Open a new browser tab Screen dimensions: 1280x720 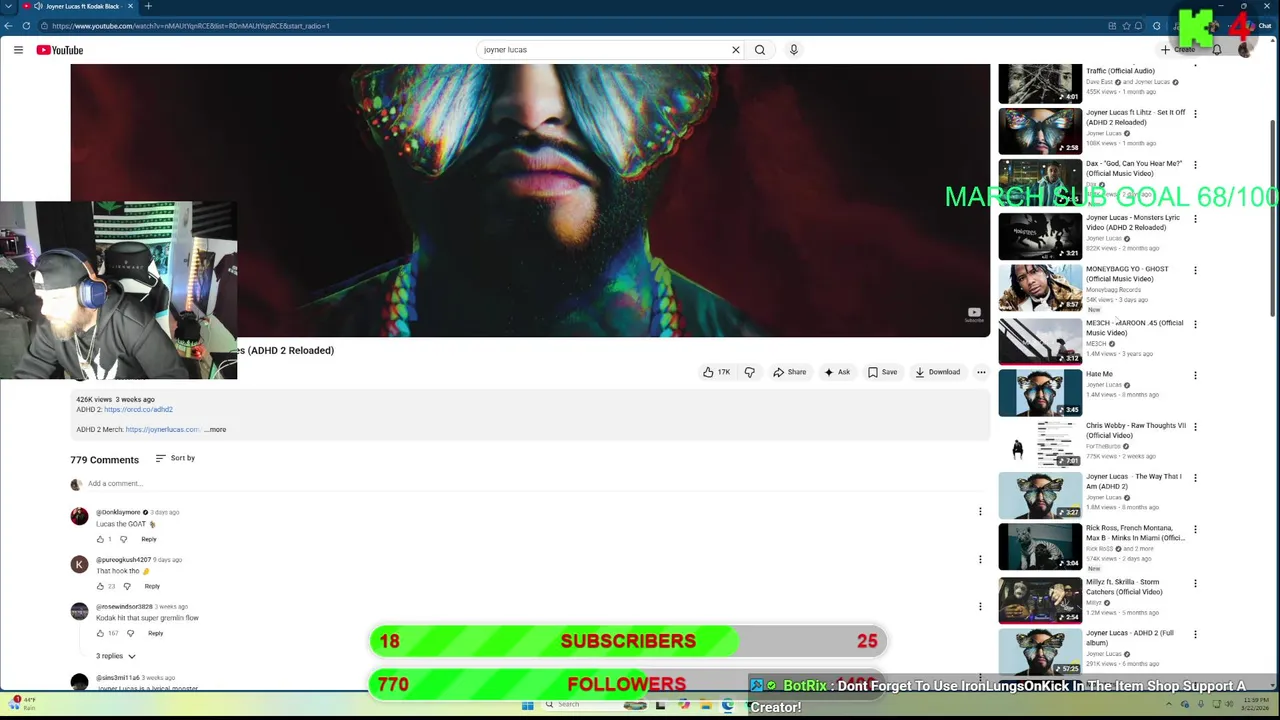tap(148, 6)
